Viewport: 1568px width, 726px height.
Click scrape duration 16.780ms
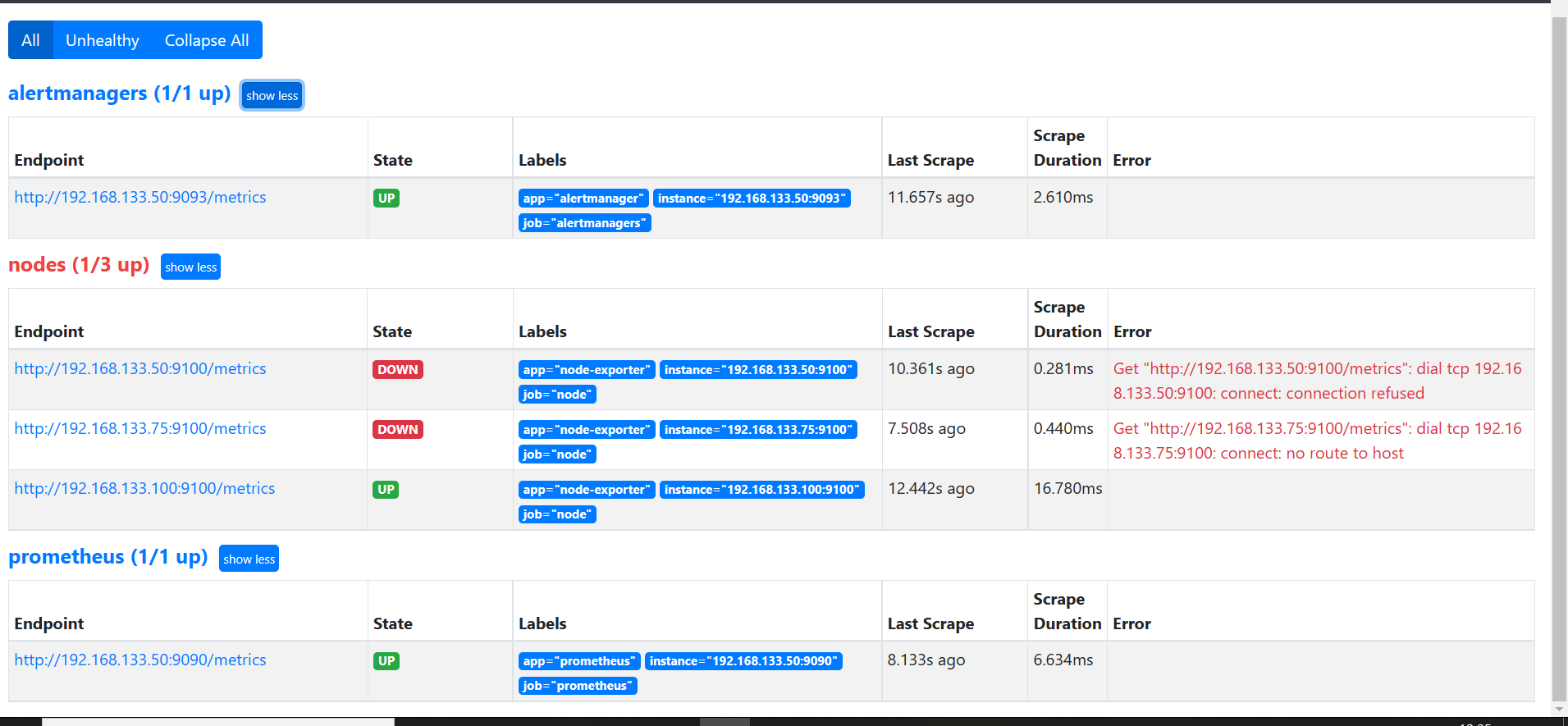coord(1068,488)
